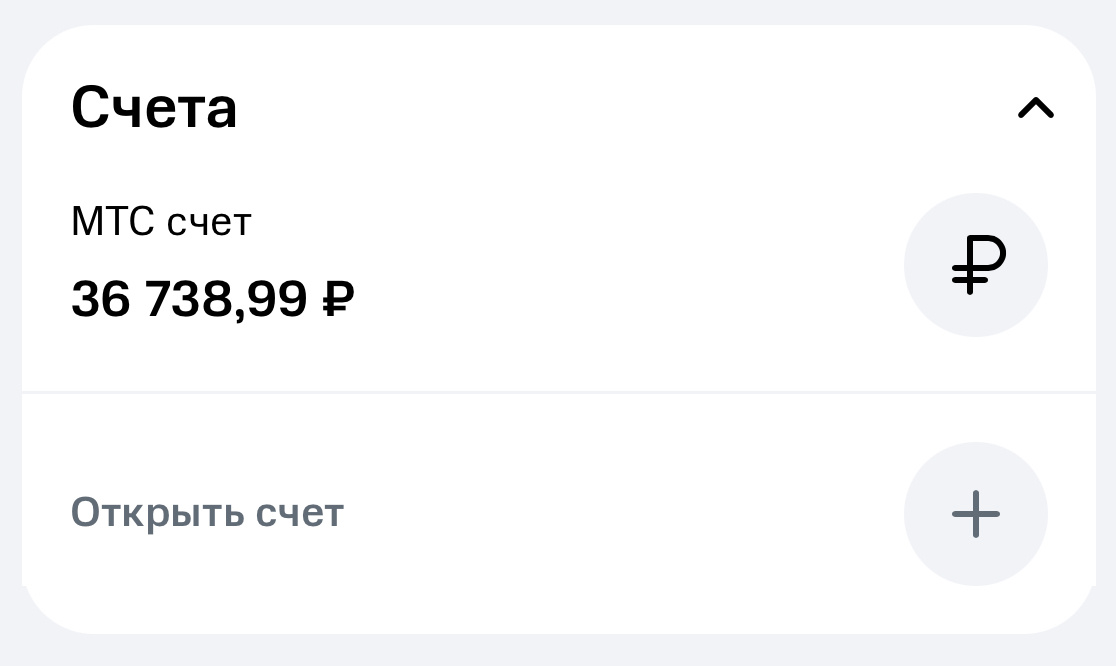
Task: Choose the ruble symbol in the circle
Action: pos(977,265)
